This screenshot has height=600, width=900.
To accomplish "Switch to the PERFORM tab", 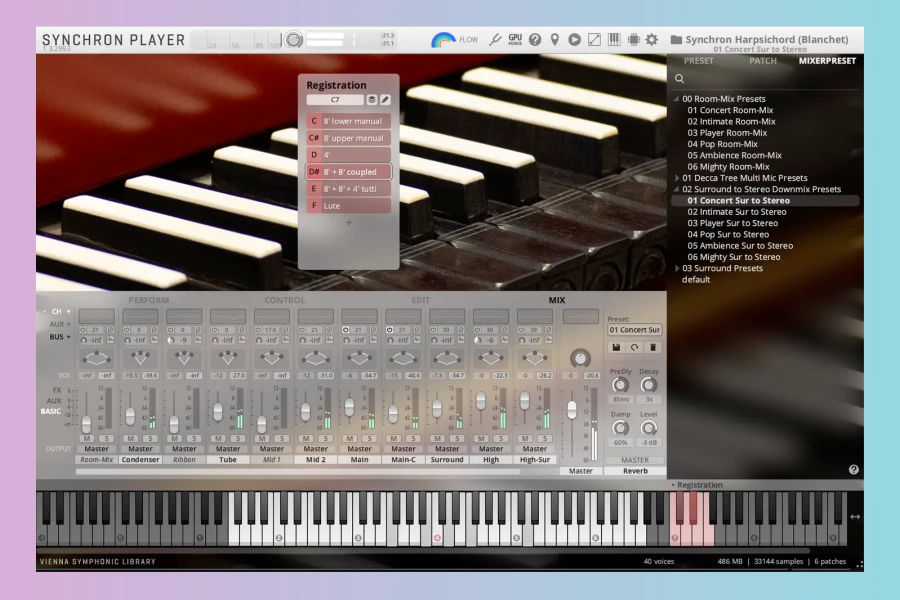I will (x=148, y=300).
